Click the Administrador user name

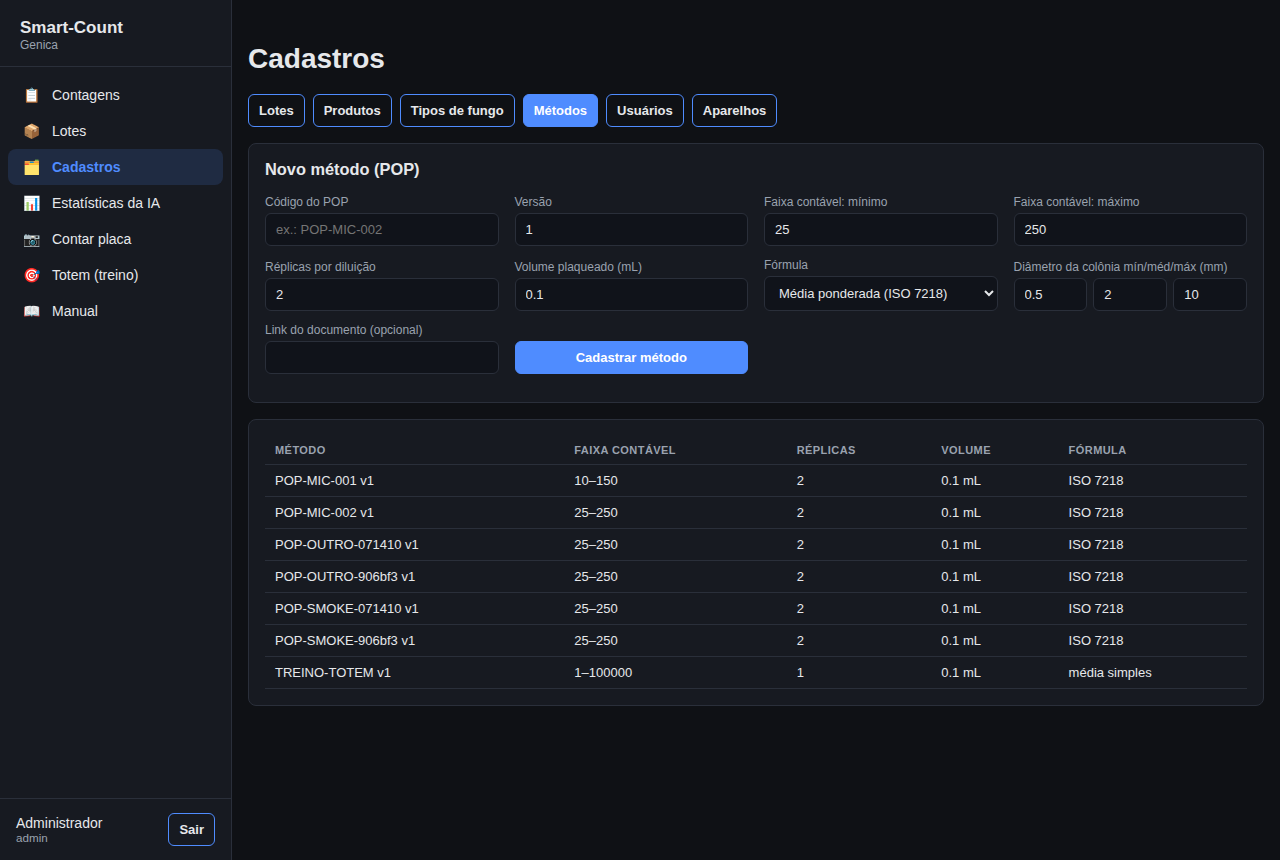(x=59, y=823)
